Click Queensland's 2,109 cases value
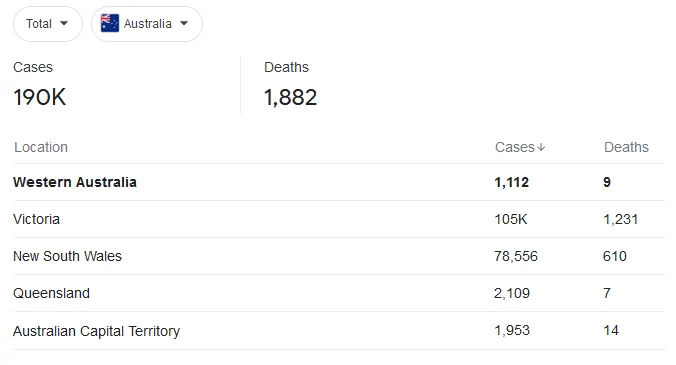This screenshot has width=676, height=365. pos(512,293)
